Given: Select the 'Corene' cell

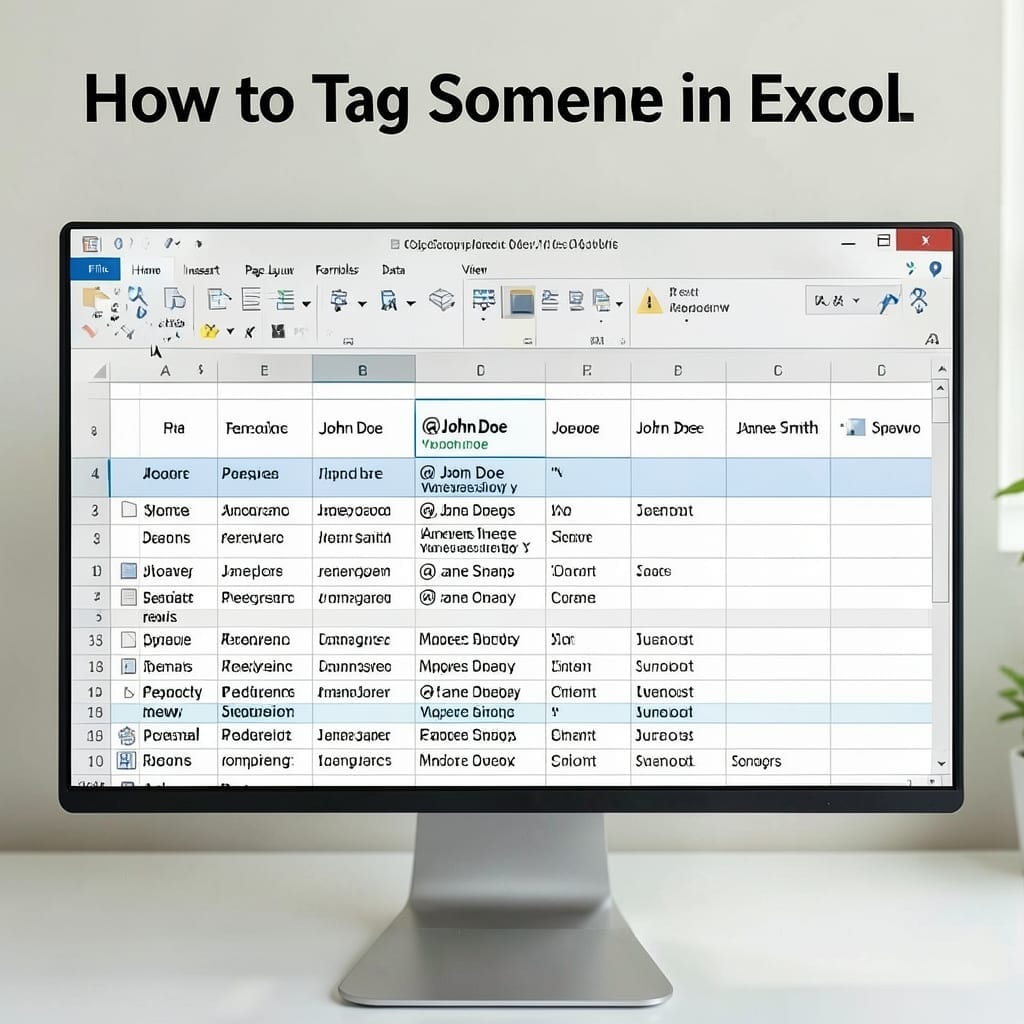Looking at the screenshot, I should pos(588,598).
